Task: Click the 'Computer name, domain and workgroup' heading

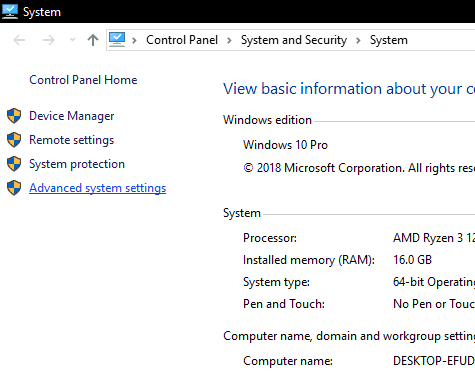Action: [x=349, y=336]
